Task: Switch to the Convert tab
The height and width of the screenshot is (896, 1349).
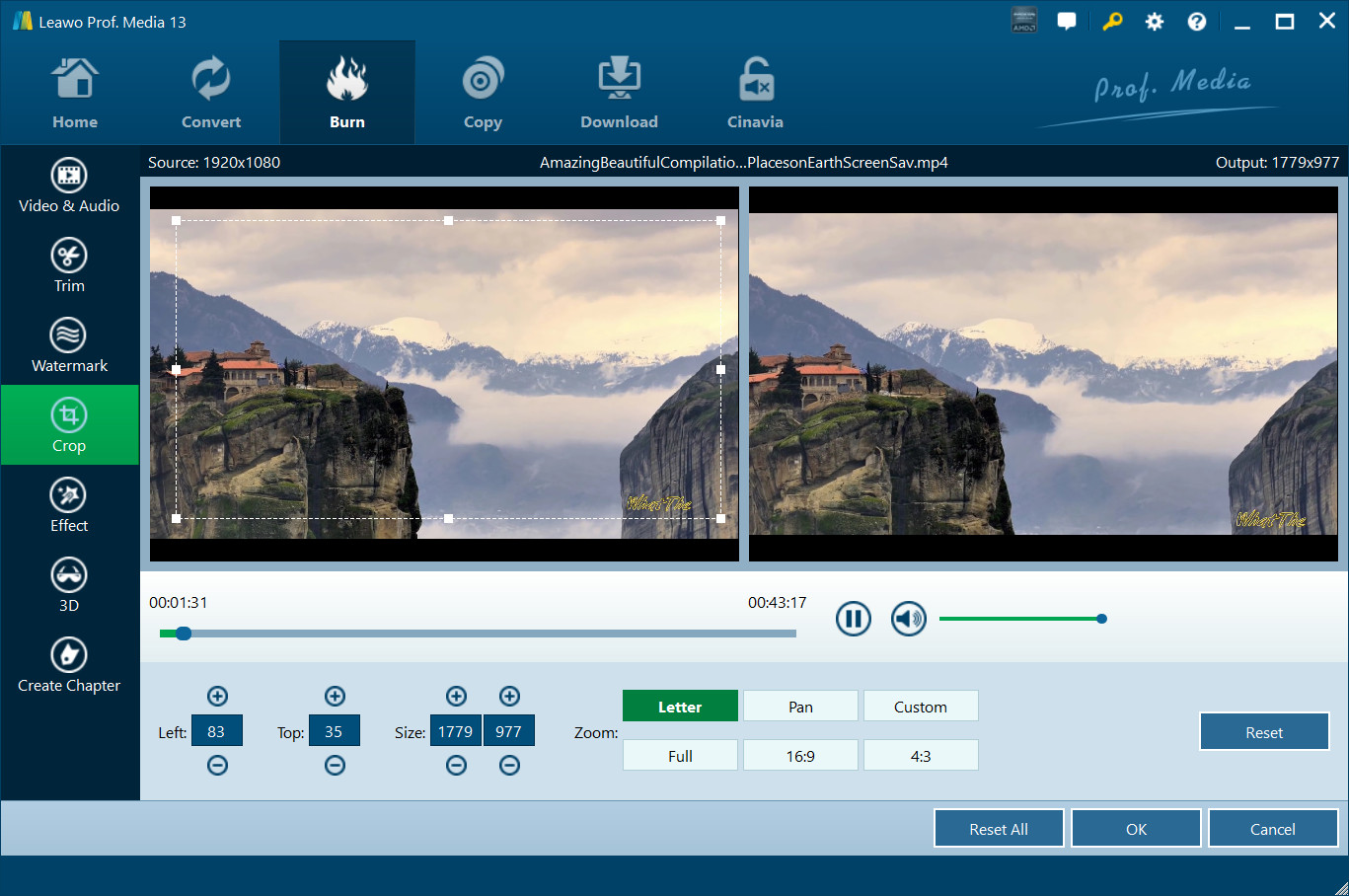Action: [211, 94]
